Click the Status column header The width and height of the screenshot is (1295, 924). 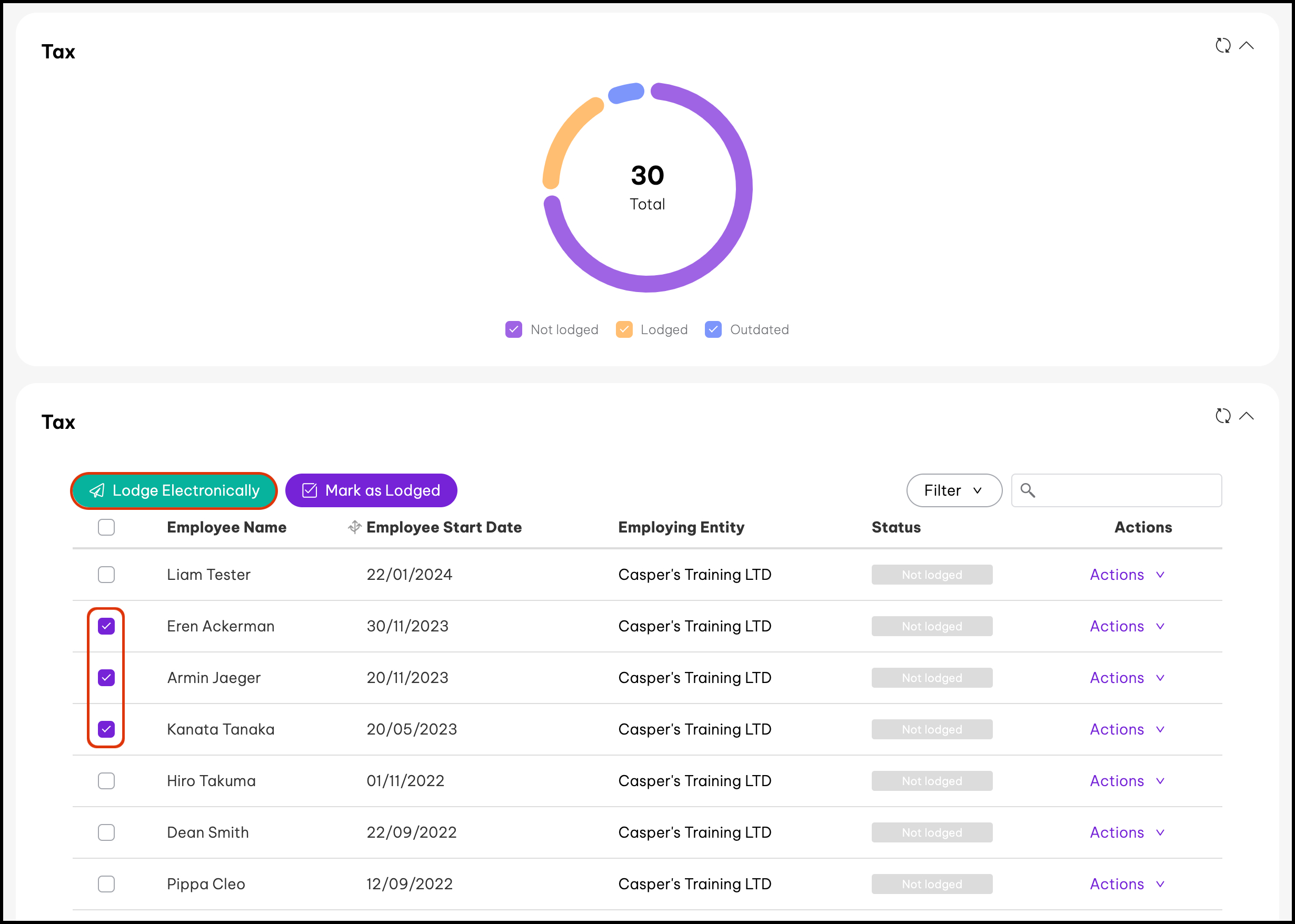tap(896, 527)
